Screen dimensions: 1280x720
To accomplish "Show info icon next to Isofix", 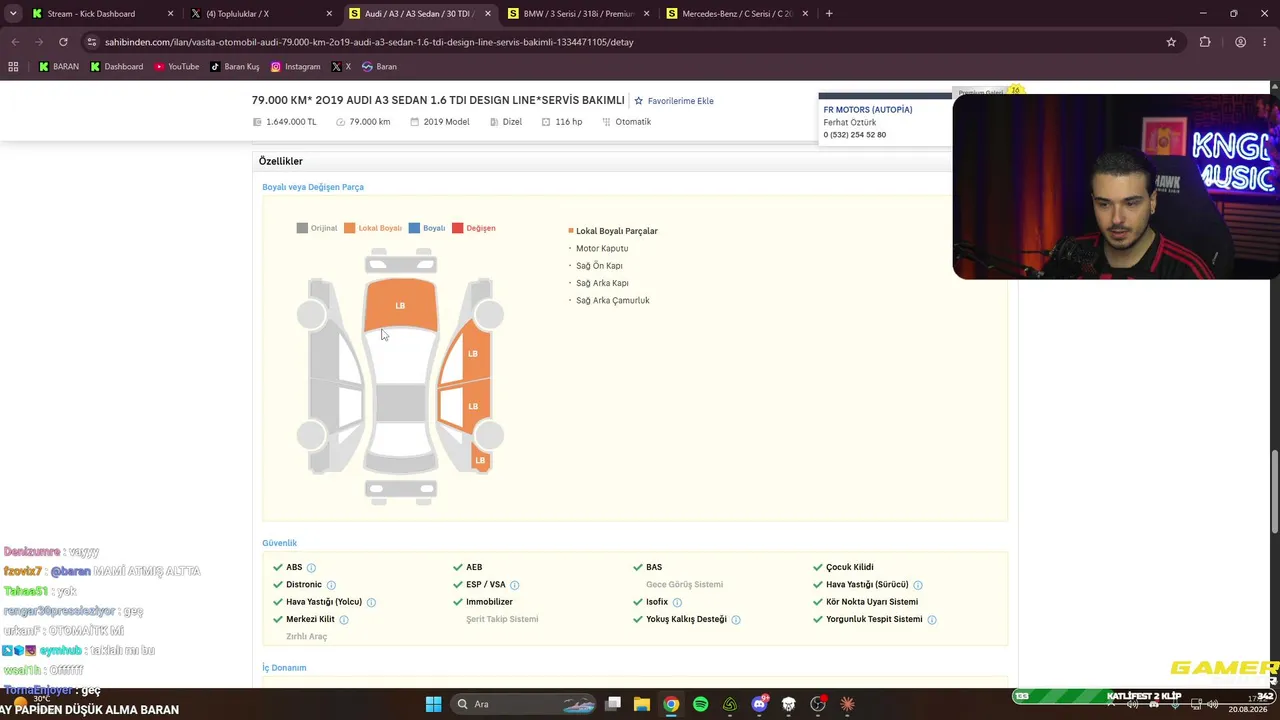I will click(677, 602).
